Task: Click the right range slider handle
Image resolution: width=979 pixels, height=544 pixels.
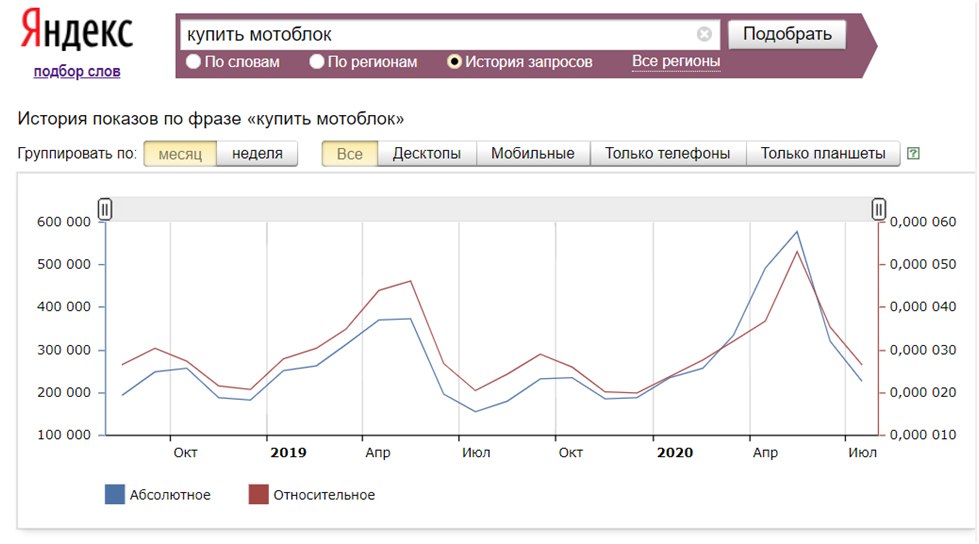Action: [878, 209]
